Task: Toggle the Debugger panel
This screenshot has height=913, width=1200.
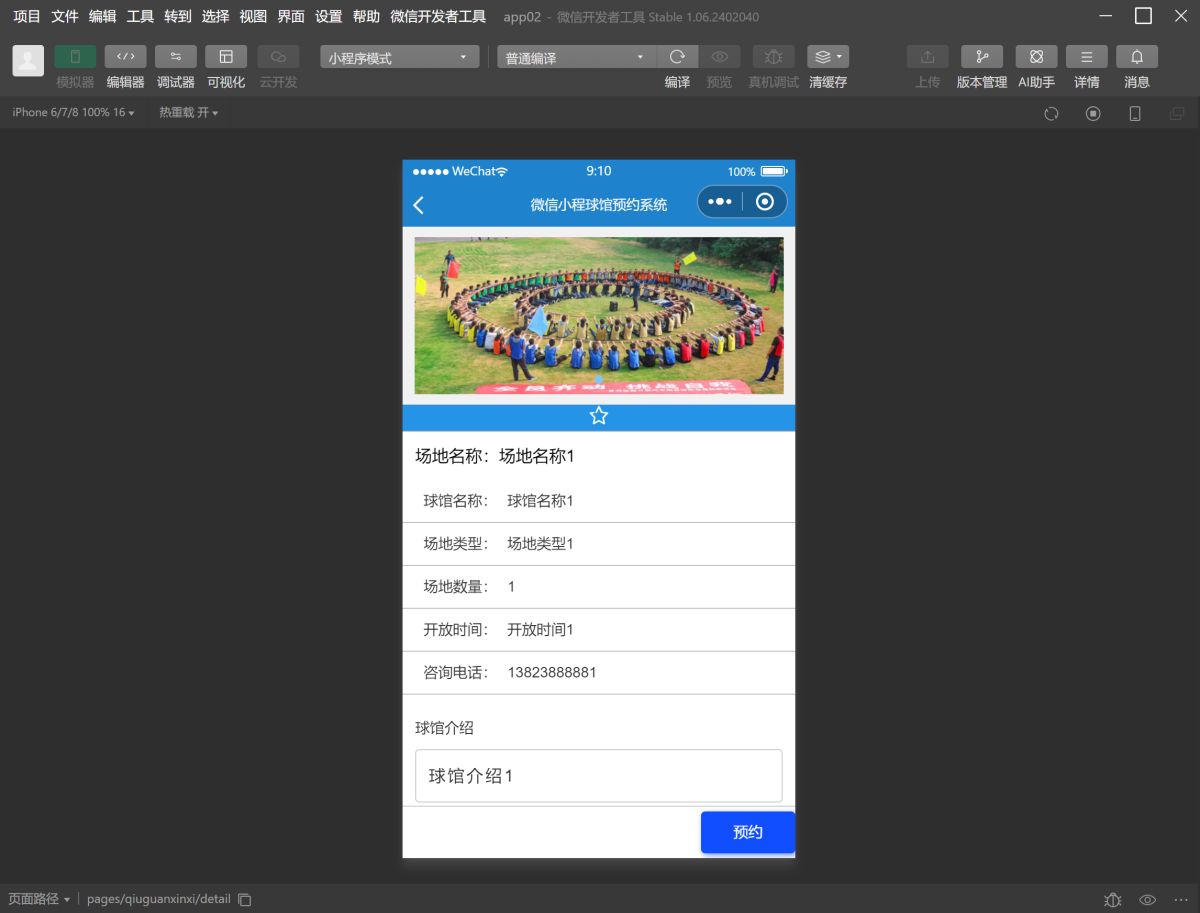Action: click(x=175, y=57)
